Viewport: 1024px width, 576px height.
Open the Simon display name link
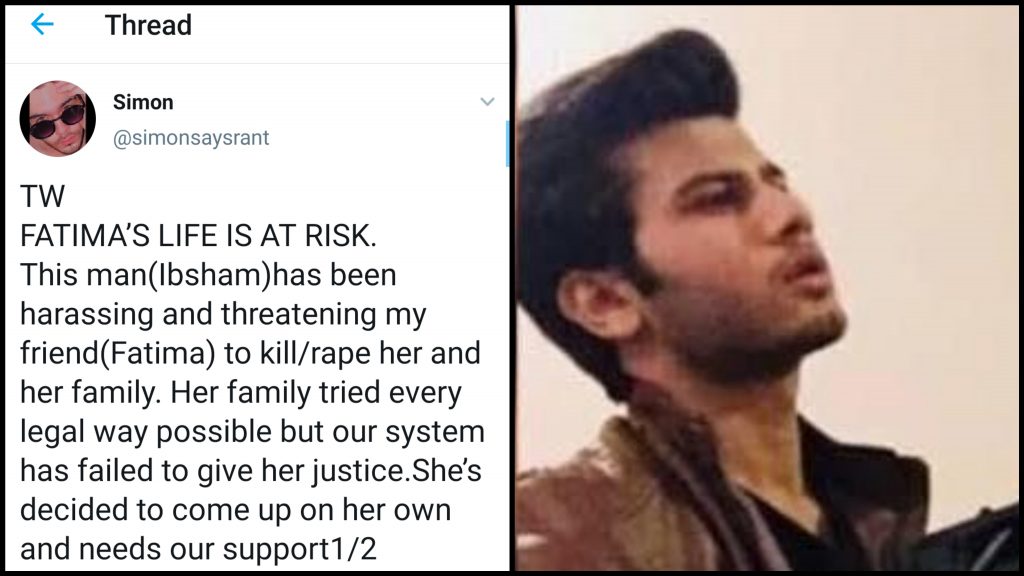point(143,102)
